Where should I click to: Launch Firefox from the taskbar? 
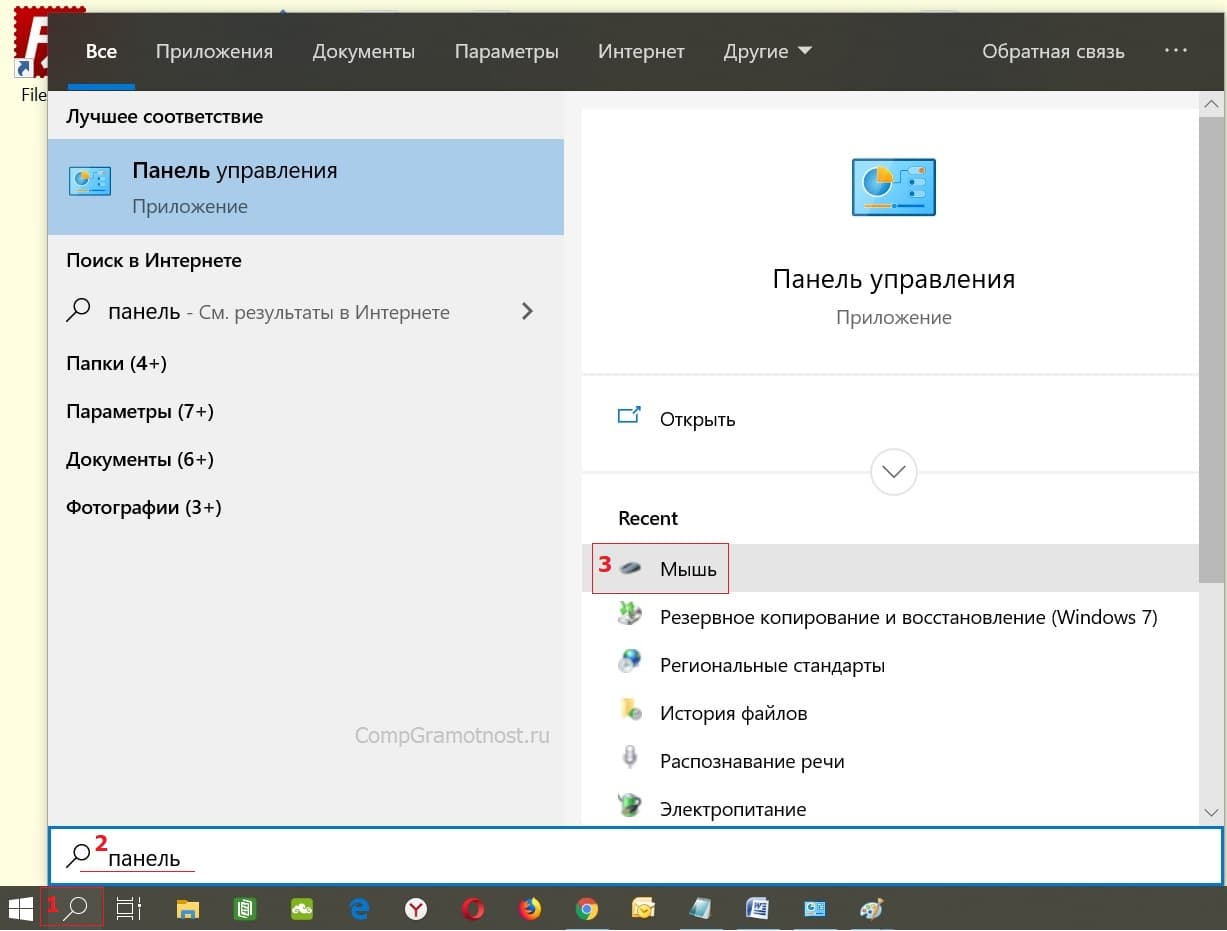click(530, 909)
